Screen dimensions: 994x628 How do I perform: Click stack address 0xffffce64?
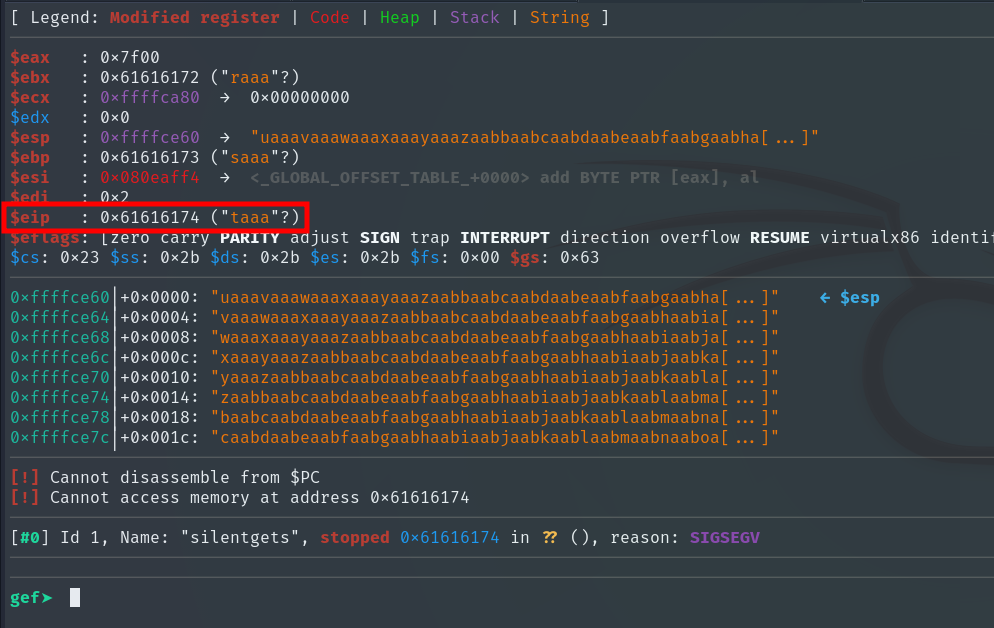[x=60, y=317]
